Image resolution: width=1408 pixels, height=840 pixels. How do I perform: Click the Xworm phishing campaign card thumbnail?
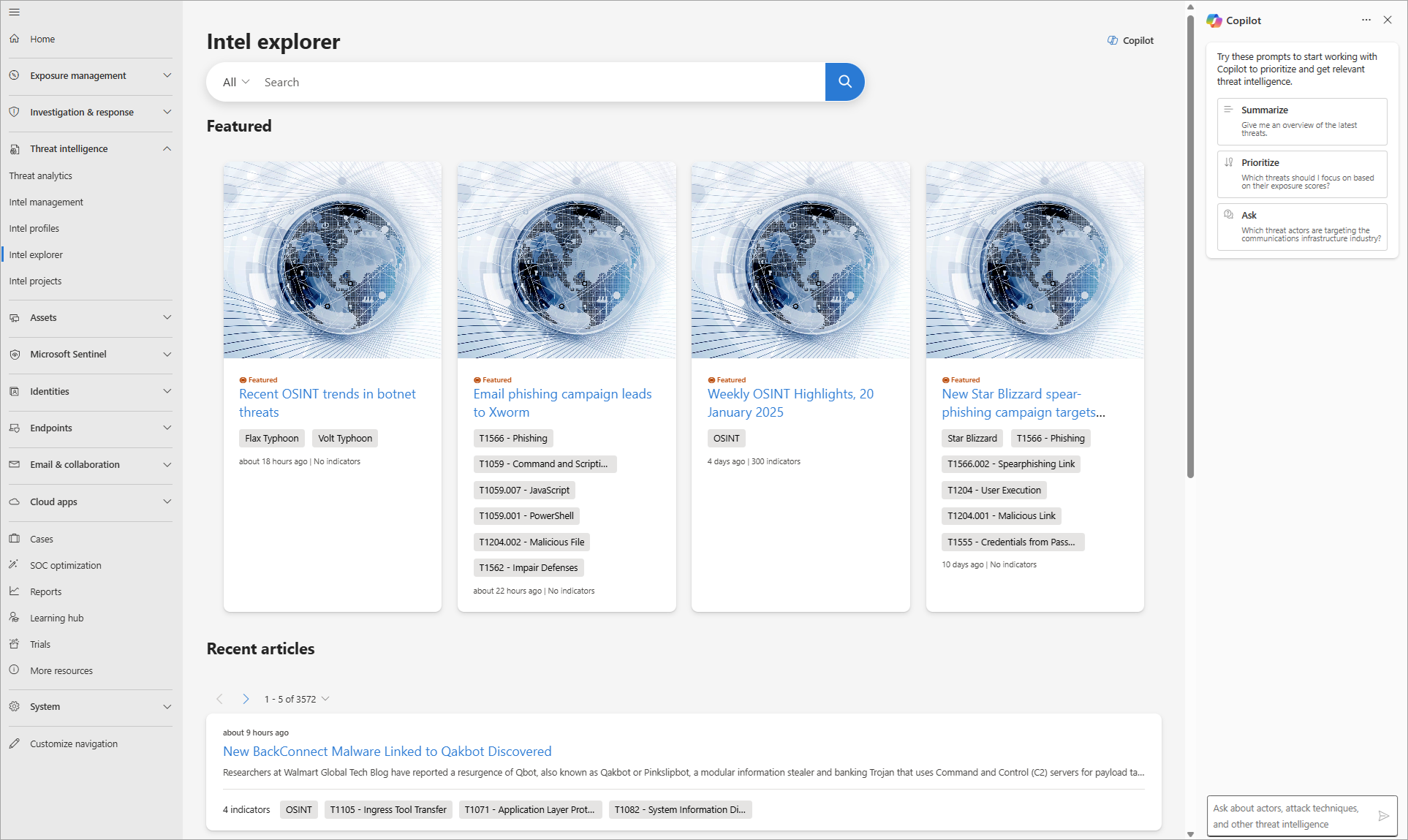[567, 260]
